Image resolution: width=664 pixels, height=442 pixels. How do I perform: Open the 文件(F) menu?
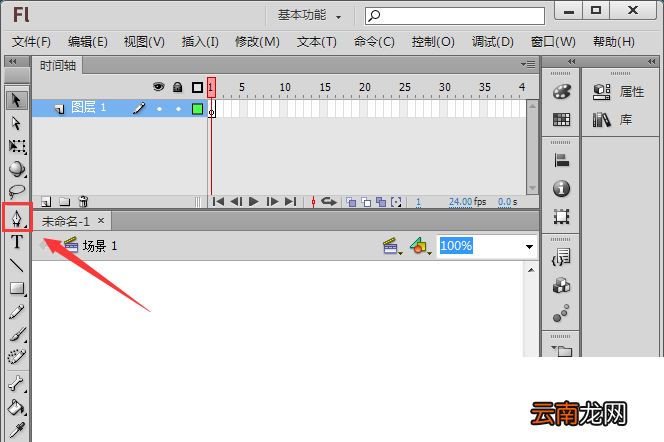[x=31, y=42]
